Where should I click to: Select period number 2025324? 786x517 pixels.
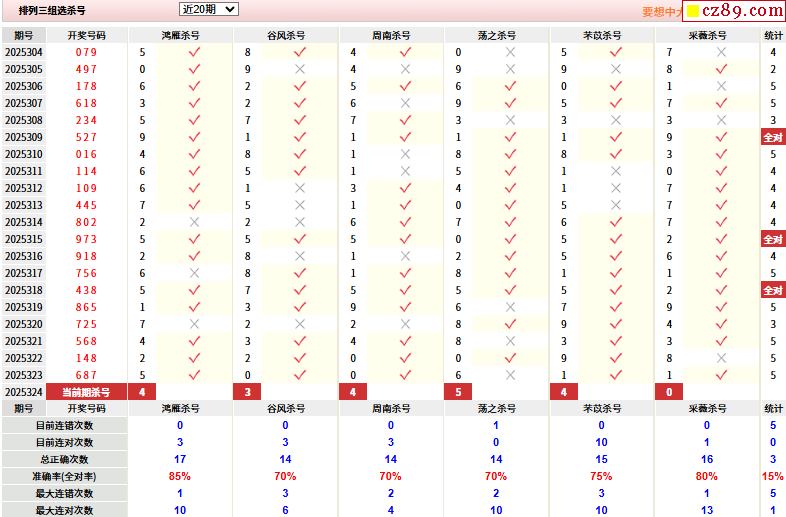pos(24,392)
